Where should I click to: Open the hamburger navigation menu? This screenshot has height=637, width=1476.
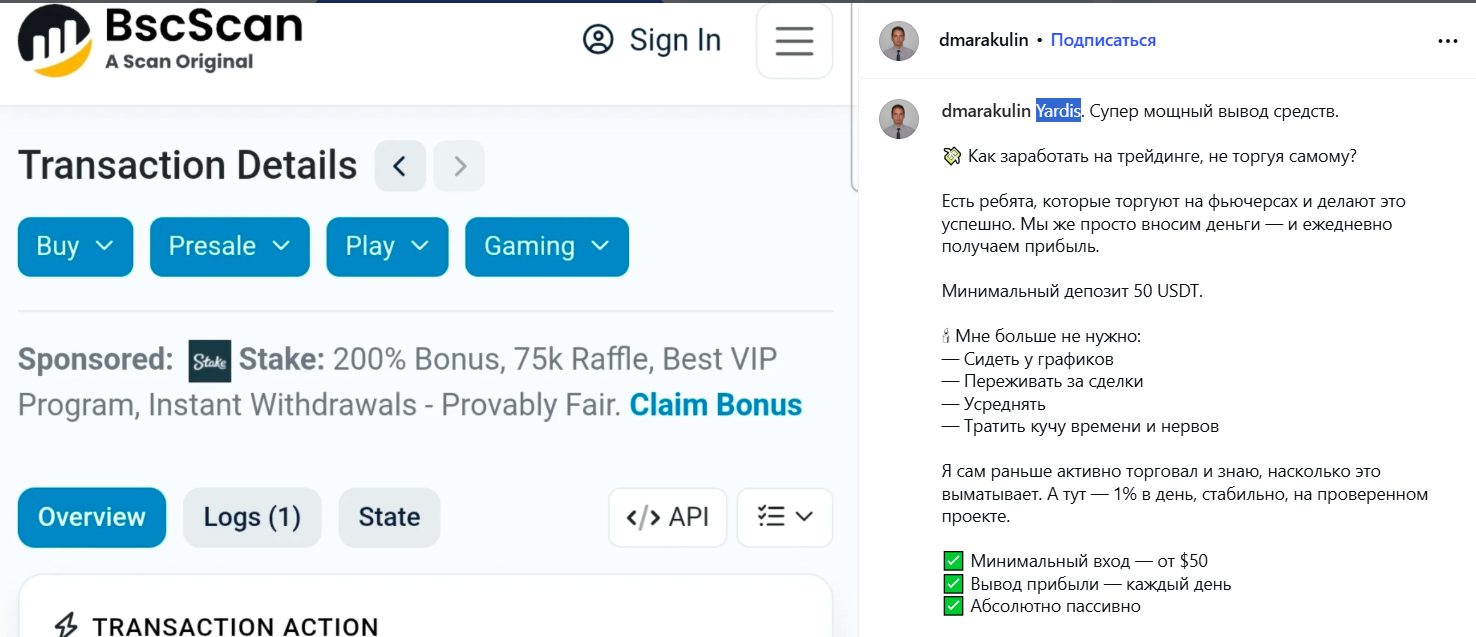[x=794, y=41]
